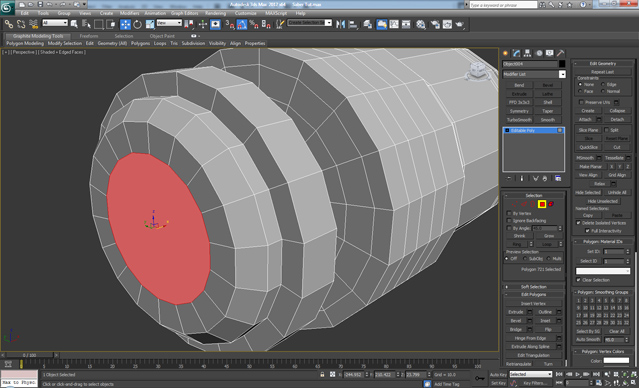Open the Hierarchy command panel tab
The height and width of the screenshot is (388, 639).
(x=527, y=53)
